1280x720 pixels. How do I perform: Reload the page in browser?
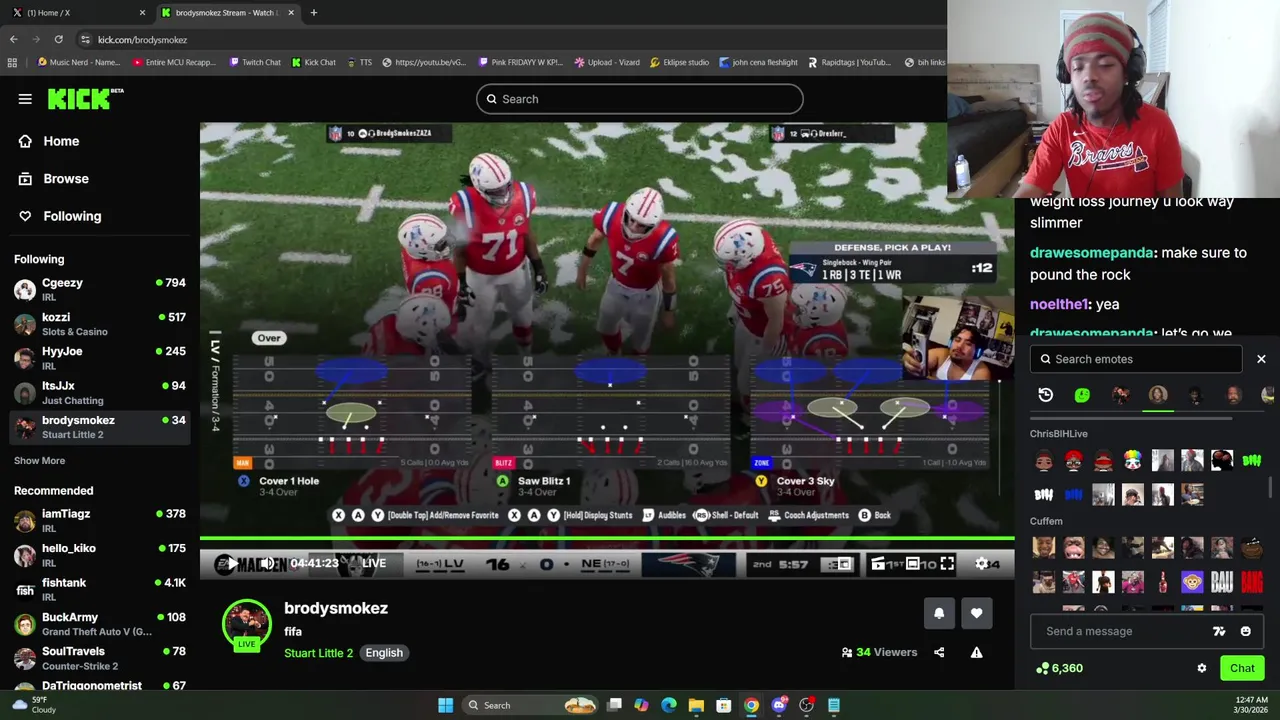[x=58, y=39]
